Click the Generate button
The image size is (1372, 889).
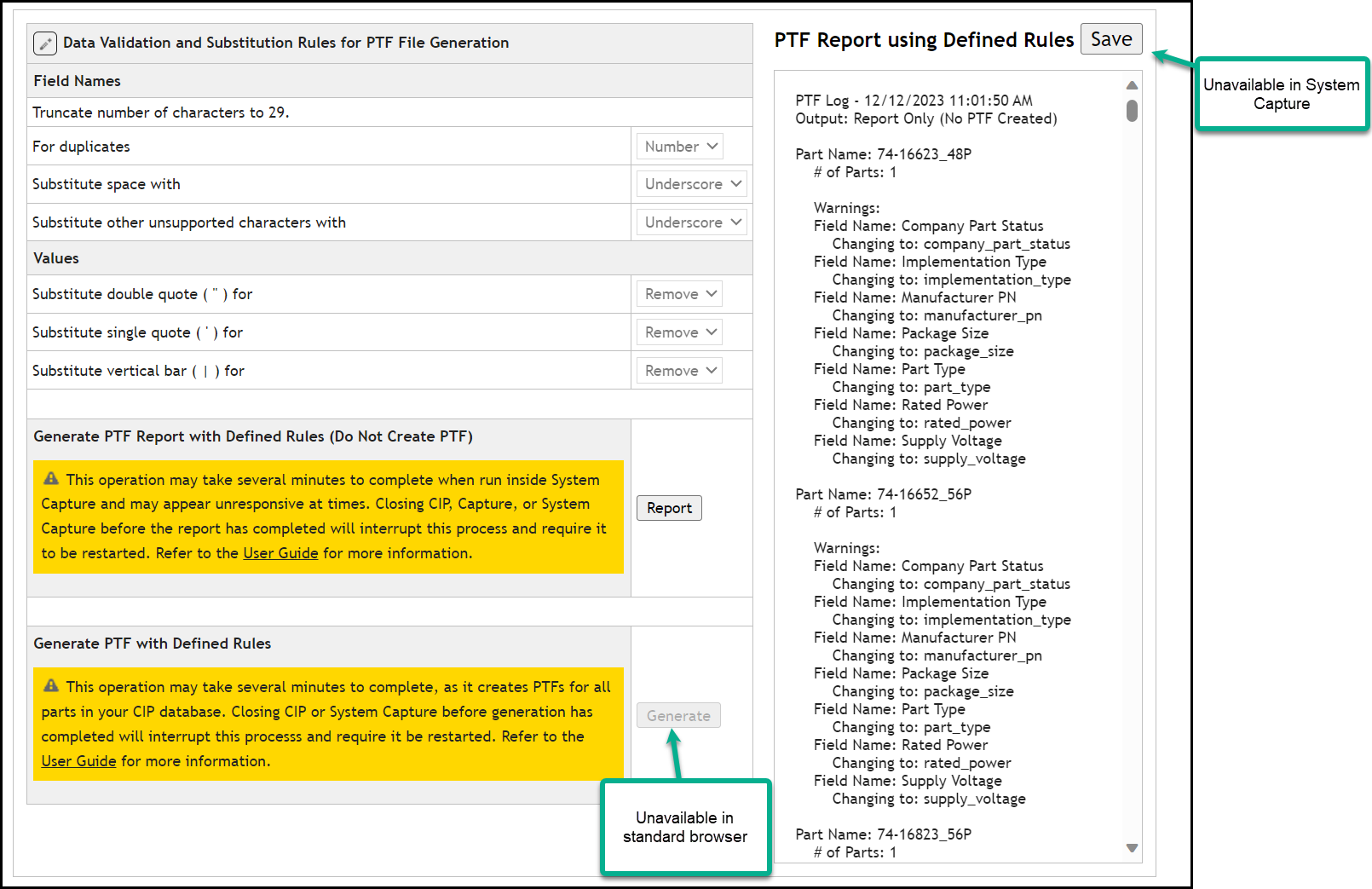tap(677, 715)
